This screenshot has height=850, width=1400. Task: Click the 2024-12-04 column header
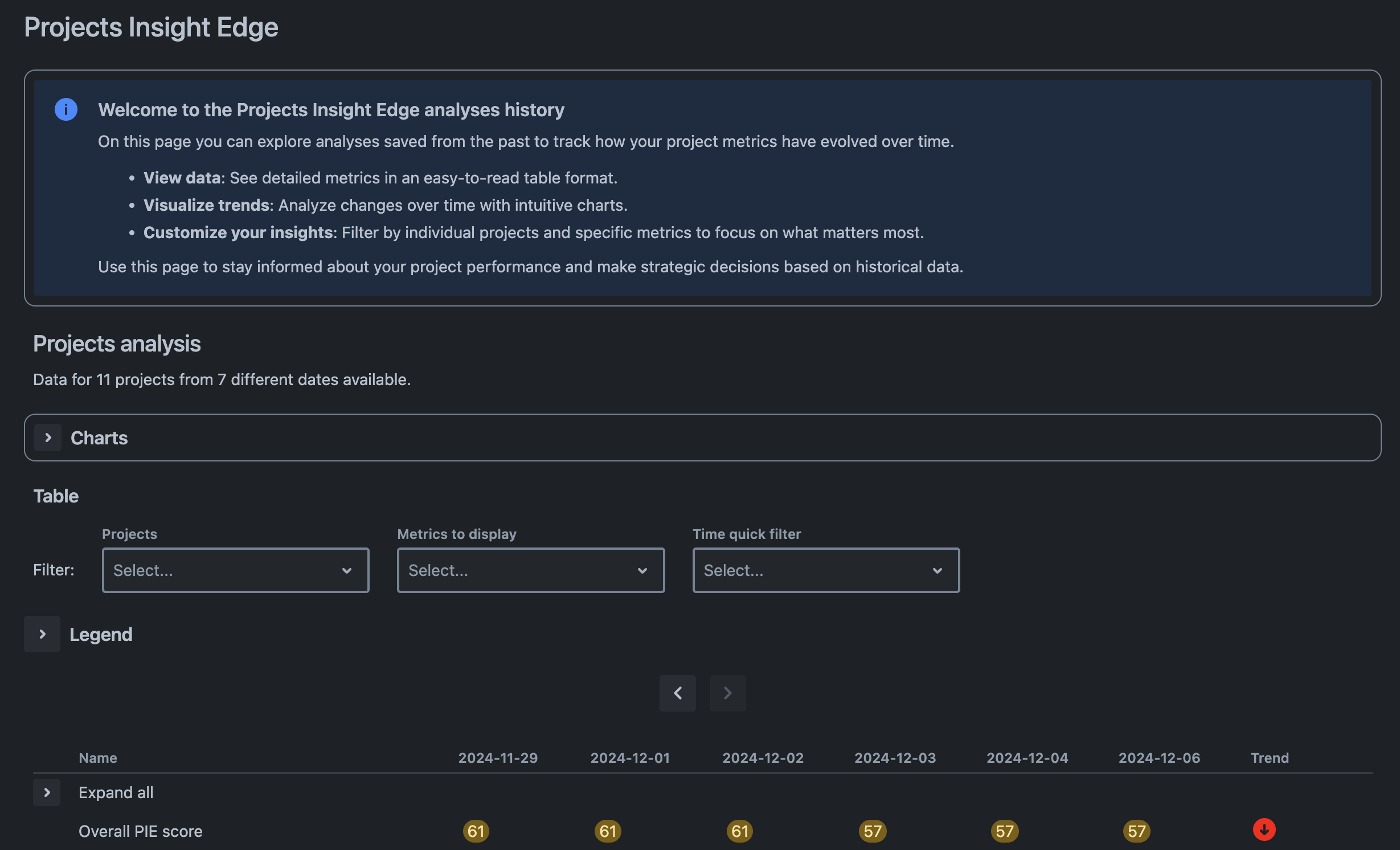coord(1027,758)
